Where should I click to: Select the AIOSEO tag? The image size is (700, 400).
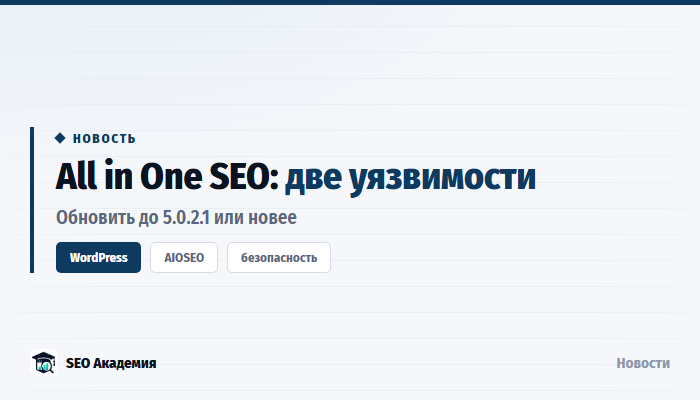pos(184,258)
